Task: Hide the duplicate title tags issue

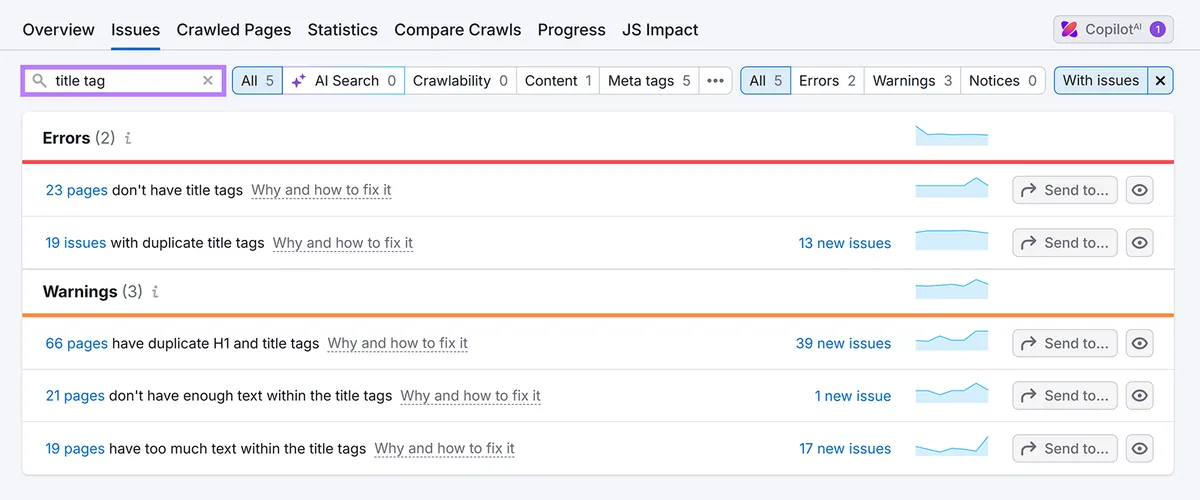Action: [1139, 243]
